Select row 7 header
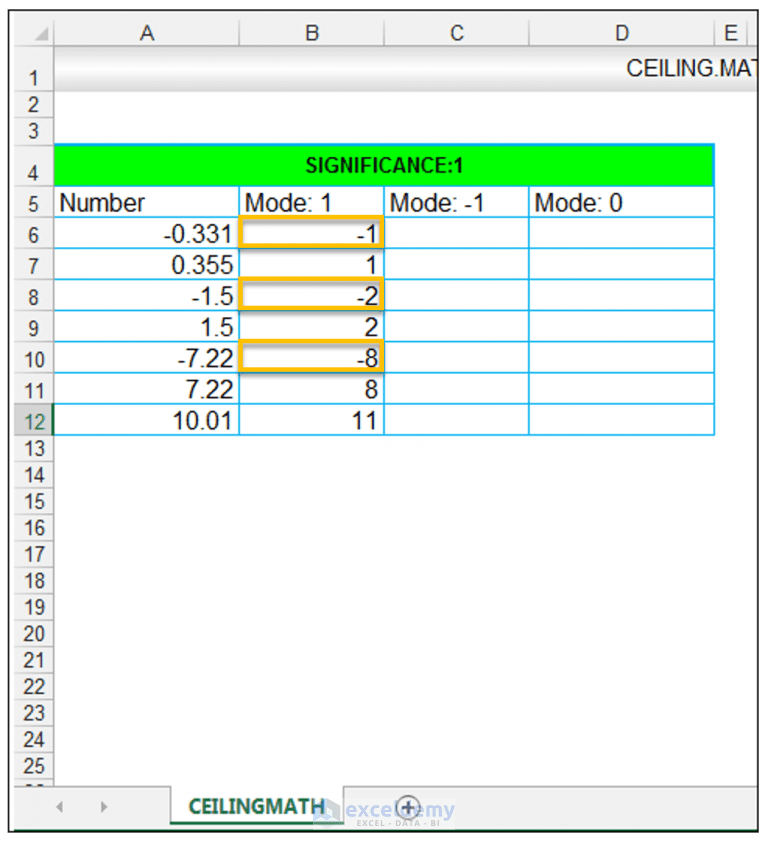The image size is (768, 845). pos(33,265)
